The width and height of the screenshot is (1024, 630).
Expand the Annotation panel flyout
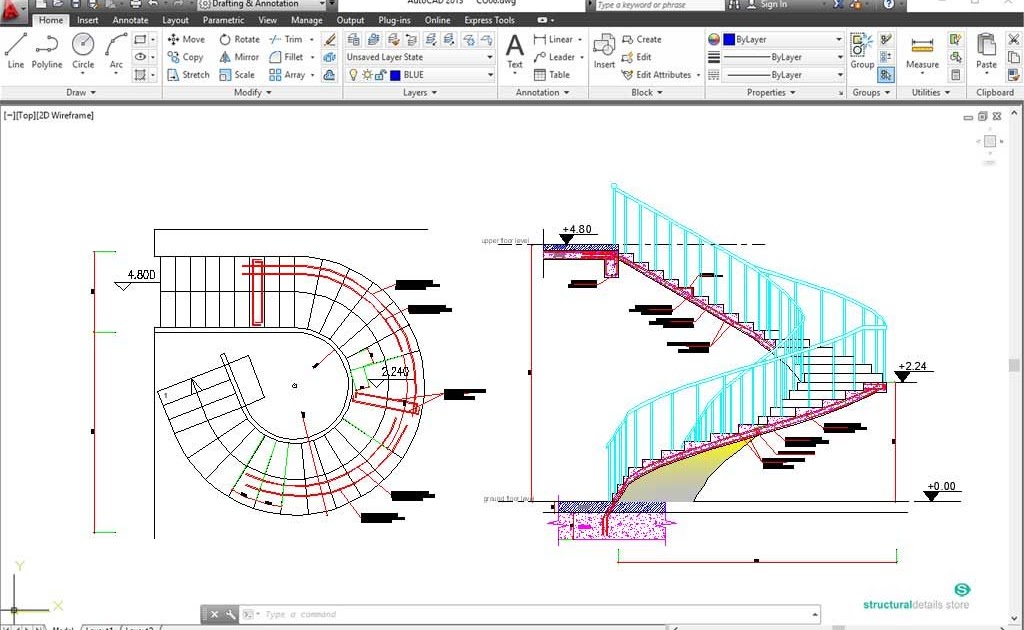(543, 92)
